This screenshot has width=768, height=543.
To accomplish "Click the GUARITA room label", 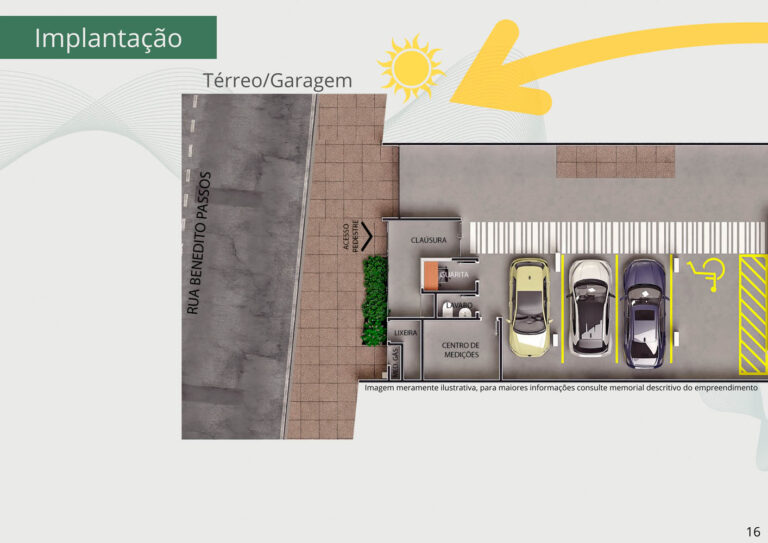I will pyautogui.click(x=454, y=275).
